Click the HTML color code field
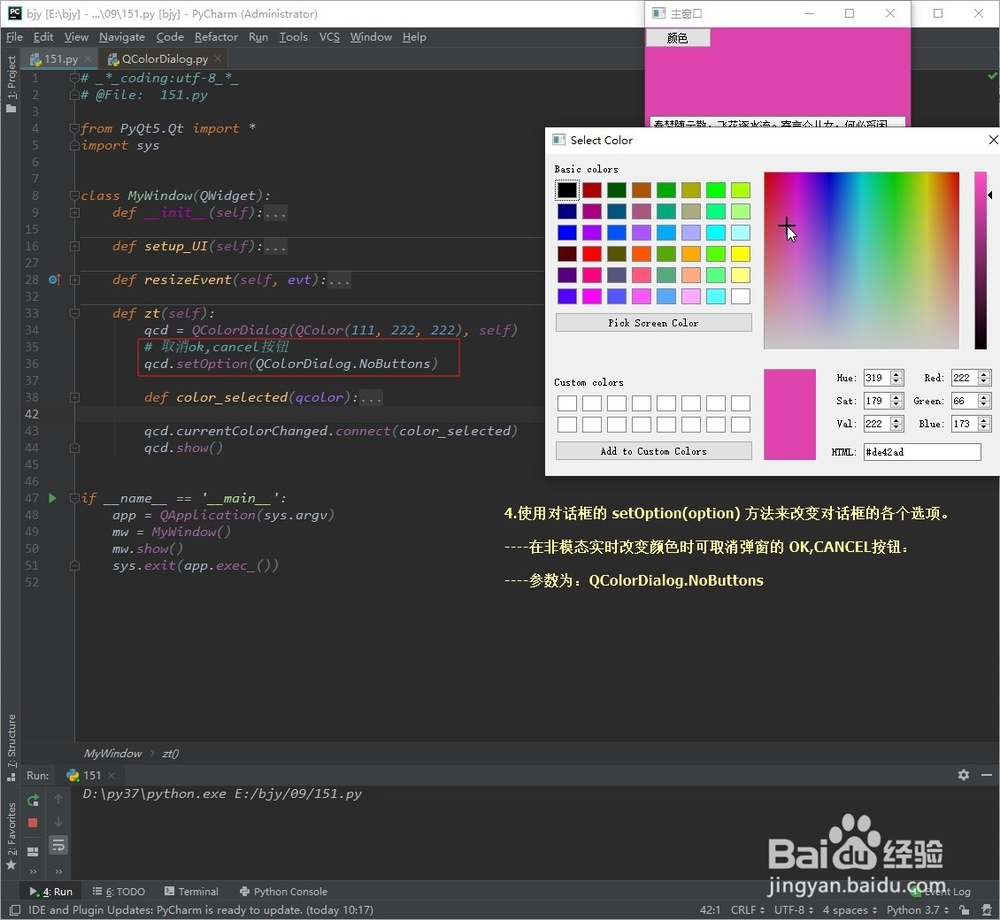The image size is (1000, 920). click(922, 451)
